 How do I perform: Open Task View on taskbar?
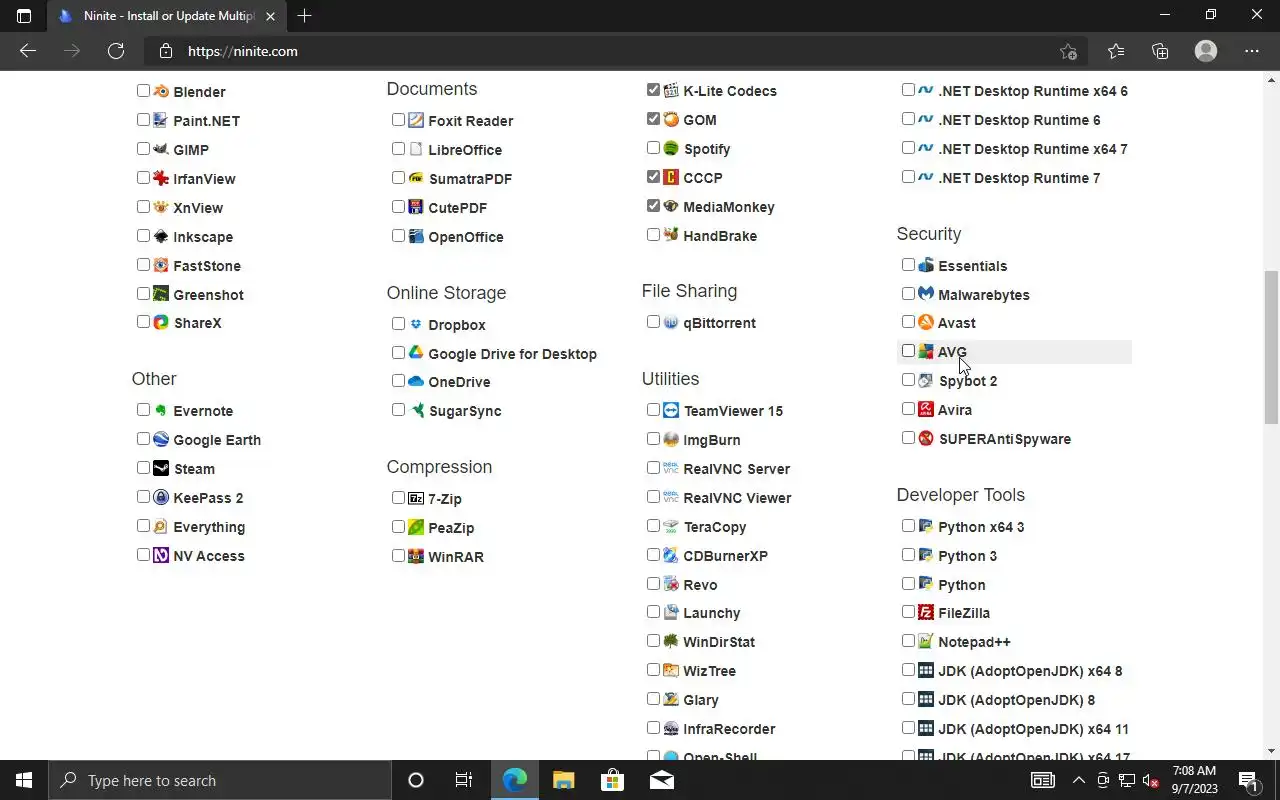(463, 780)
